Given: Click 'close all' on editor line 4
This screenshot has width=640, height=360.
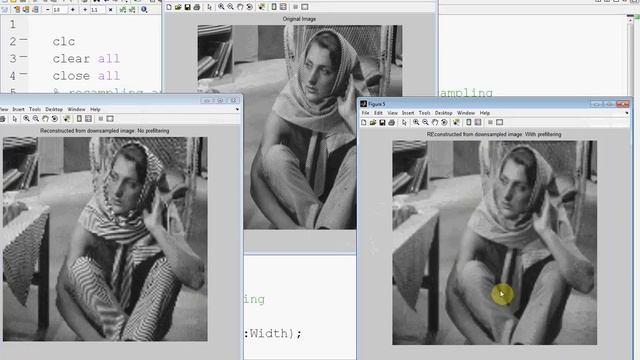Looking at the screenshot, I should coord(86,76).
